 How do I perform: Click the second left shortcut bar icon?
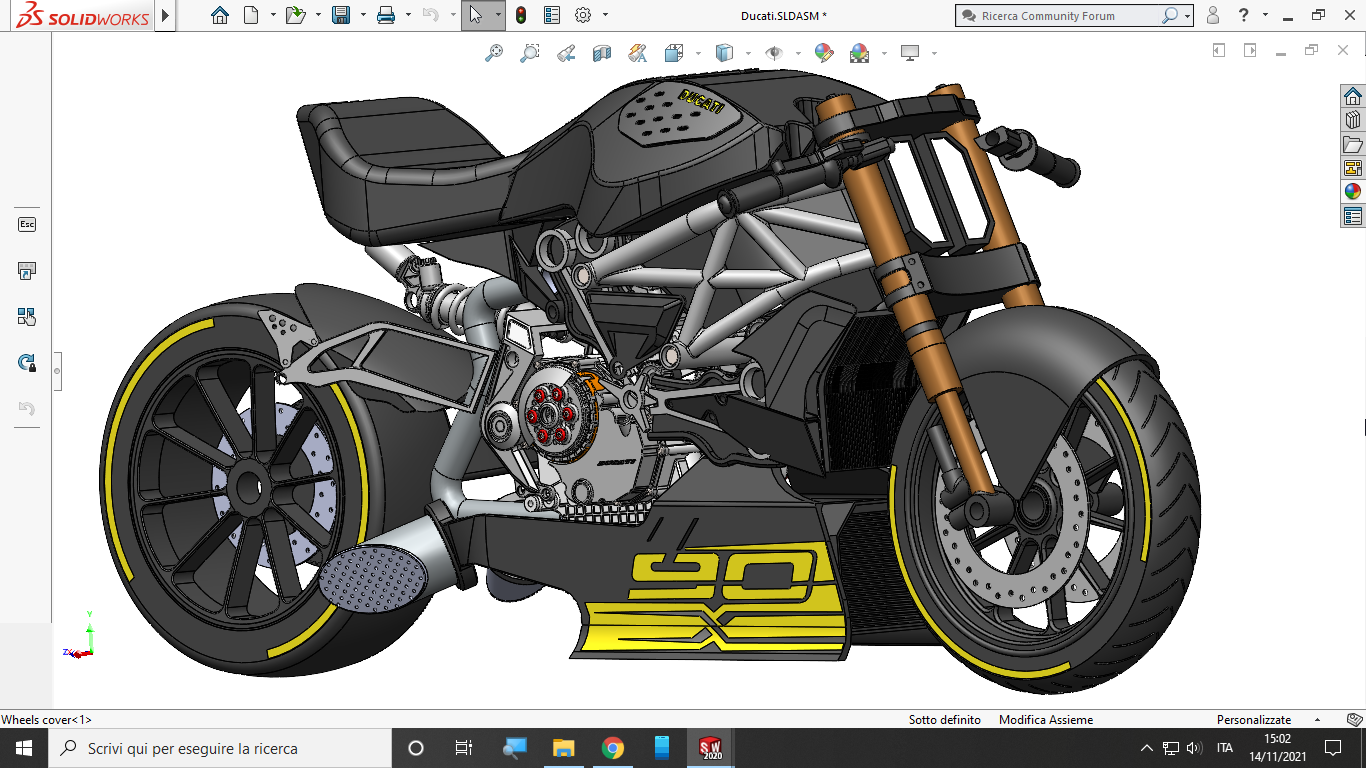click(x=27, y=271)
